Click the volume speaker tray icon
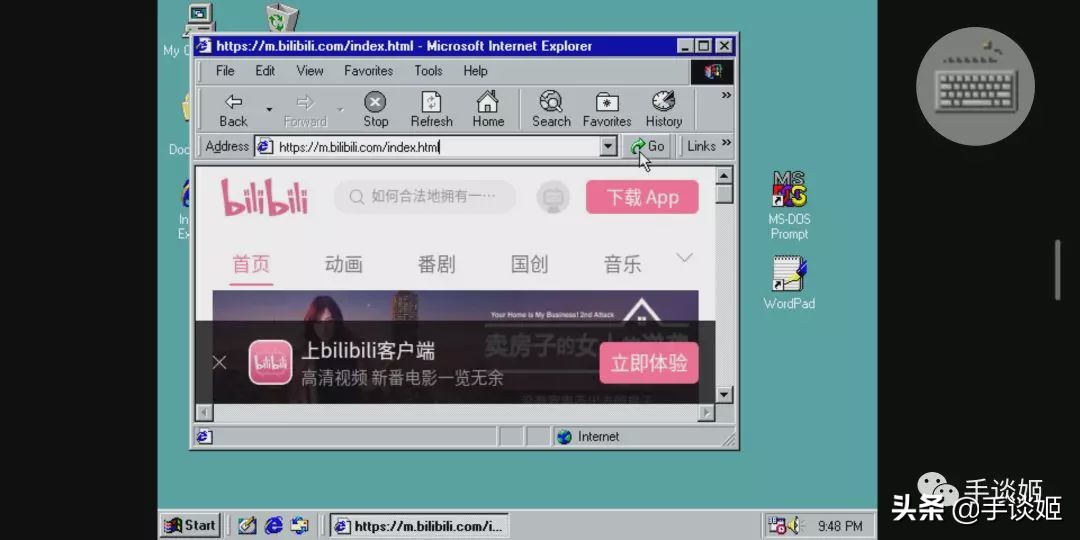 point(792,526)
